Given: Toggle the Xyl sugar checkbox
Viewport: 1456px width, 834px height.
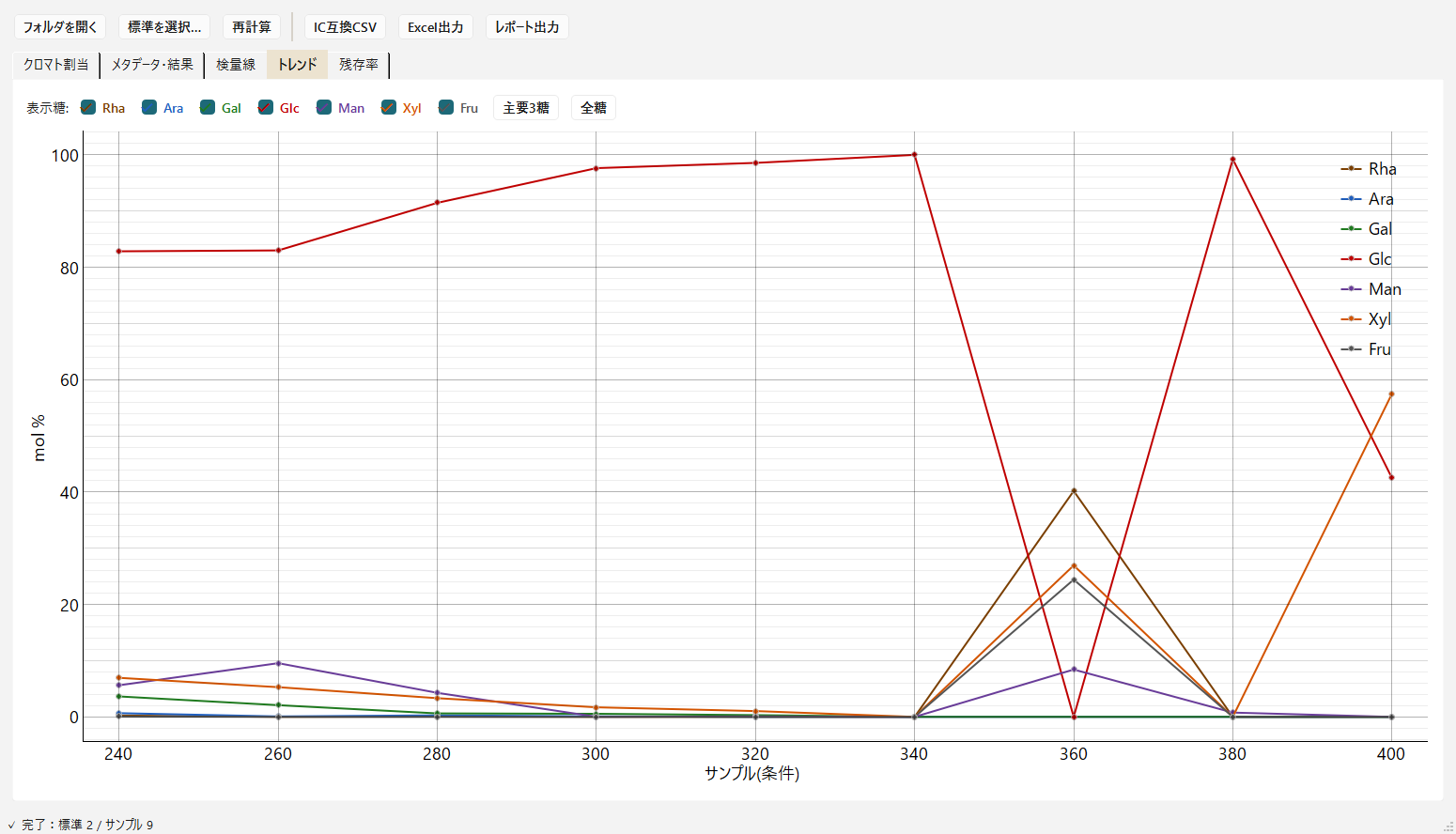Looking at the screenshot, I should pyautogui.click(x=389, y=108).
